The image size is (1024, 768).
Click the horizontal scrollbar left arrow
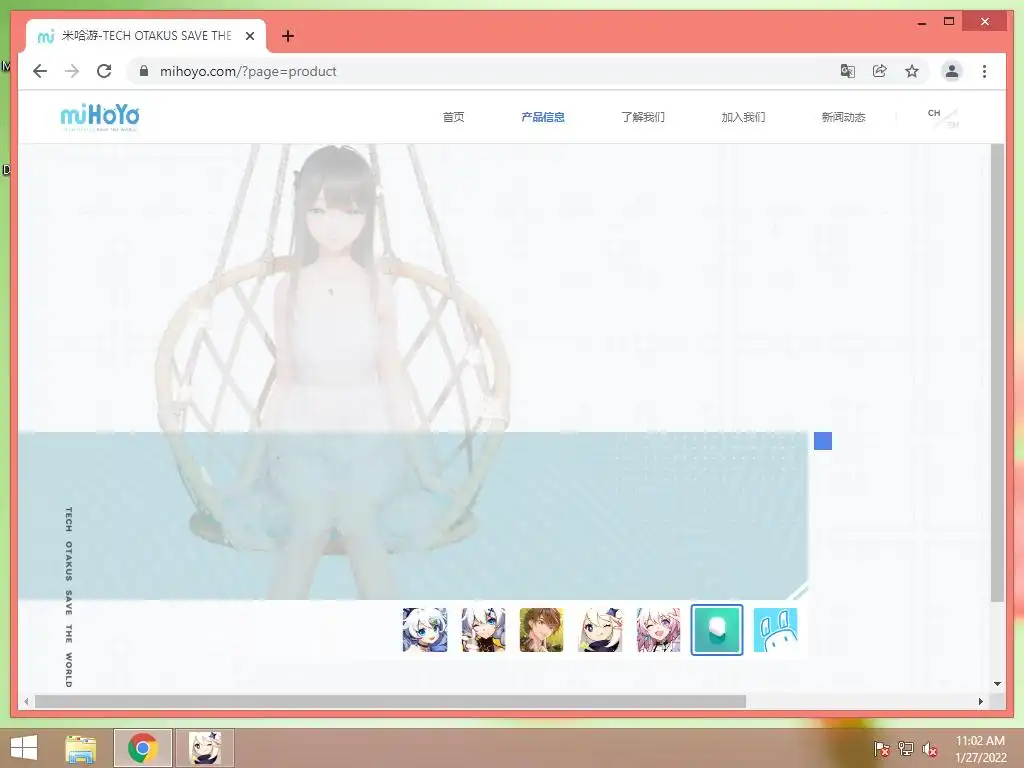[26, 701]
